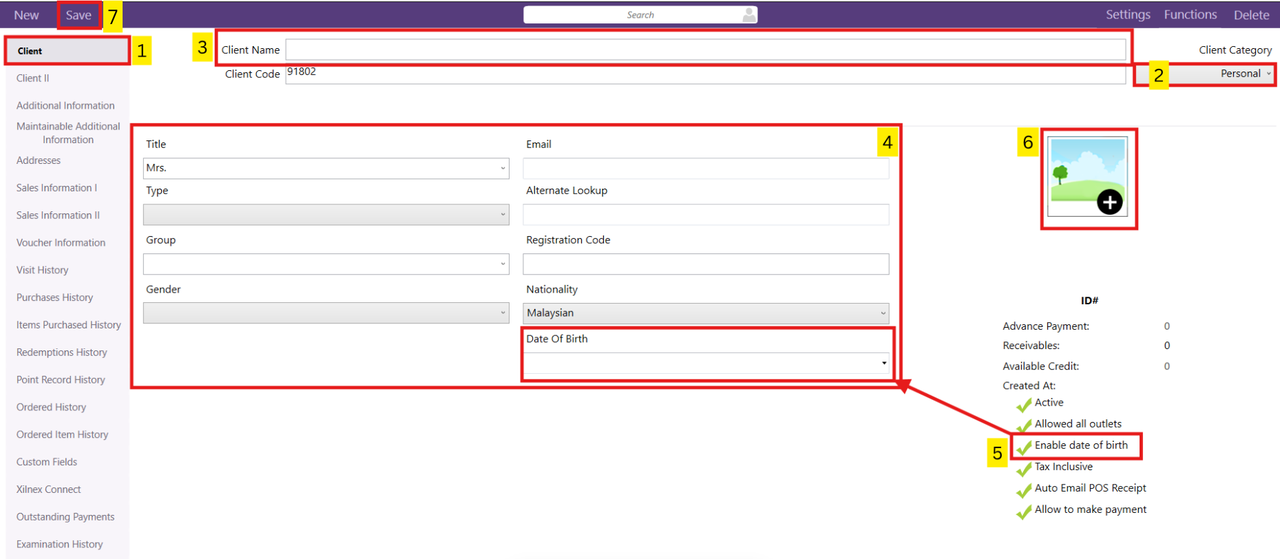Image resolution: width=1280 pixels, height=559 pixels.
Task: Click the Delete button in top bar
Action: coord(1251,15)
